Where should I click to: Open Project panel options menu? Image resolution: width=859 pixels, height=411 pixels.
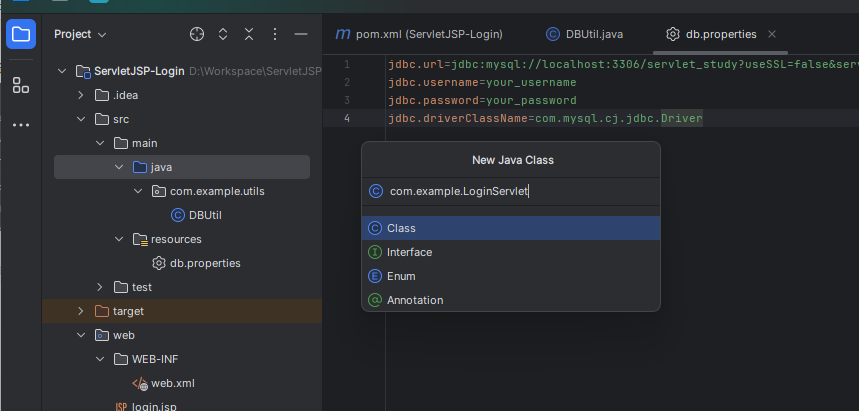[275, 34]
